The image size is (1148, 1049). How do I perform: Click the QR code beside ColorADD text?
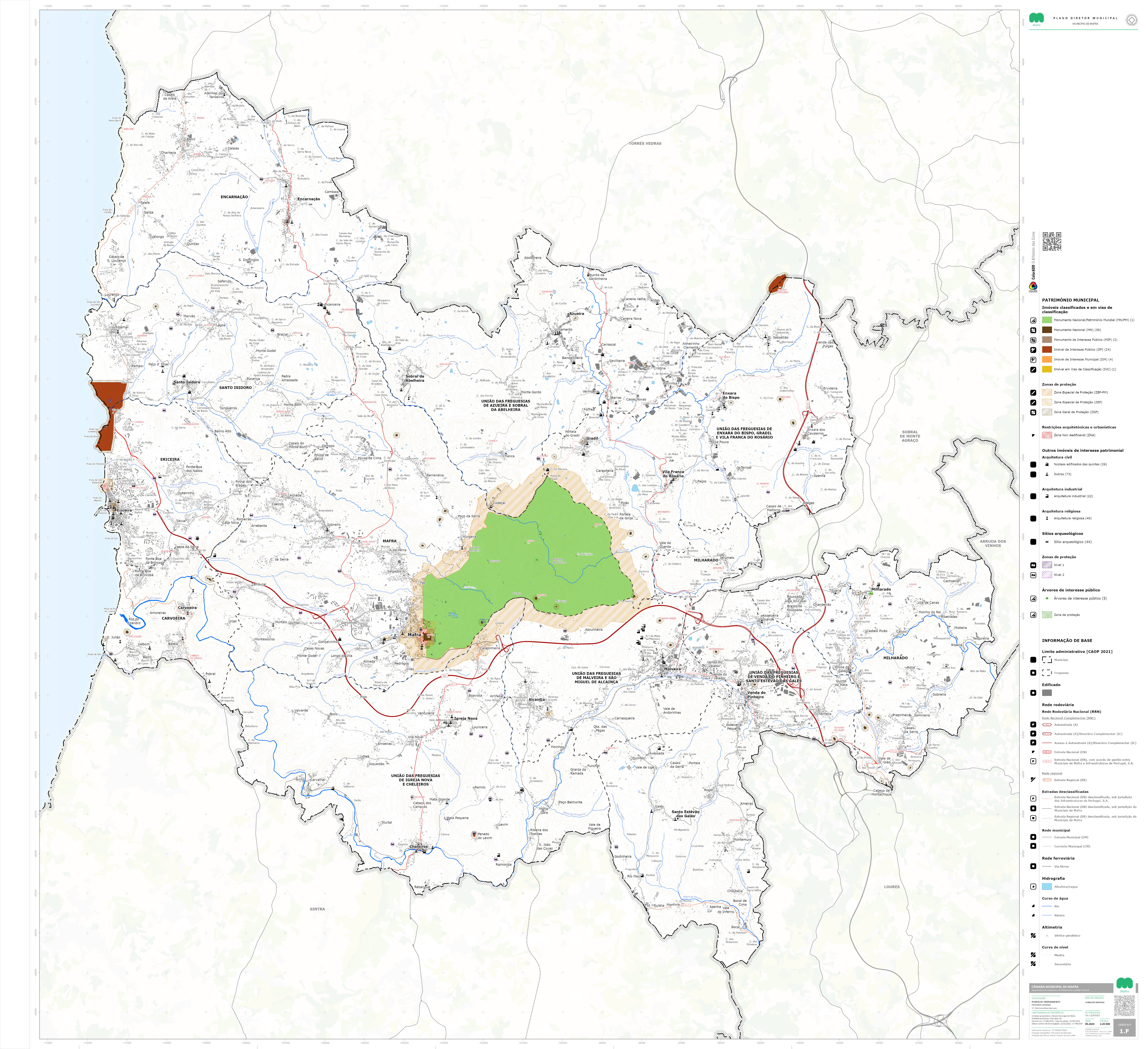[x=1052, y=241]
